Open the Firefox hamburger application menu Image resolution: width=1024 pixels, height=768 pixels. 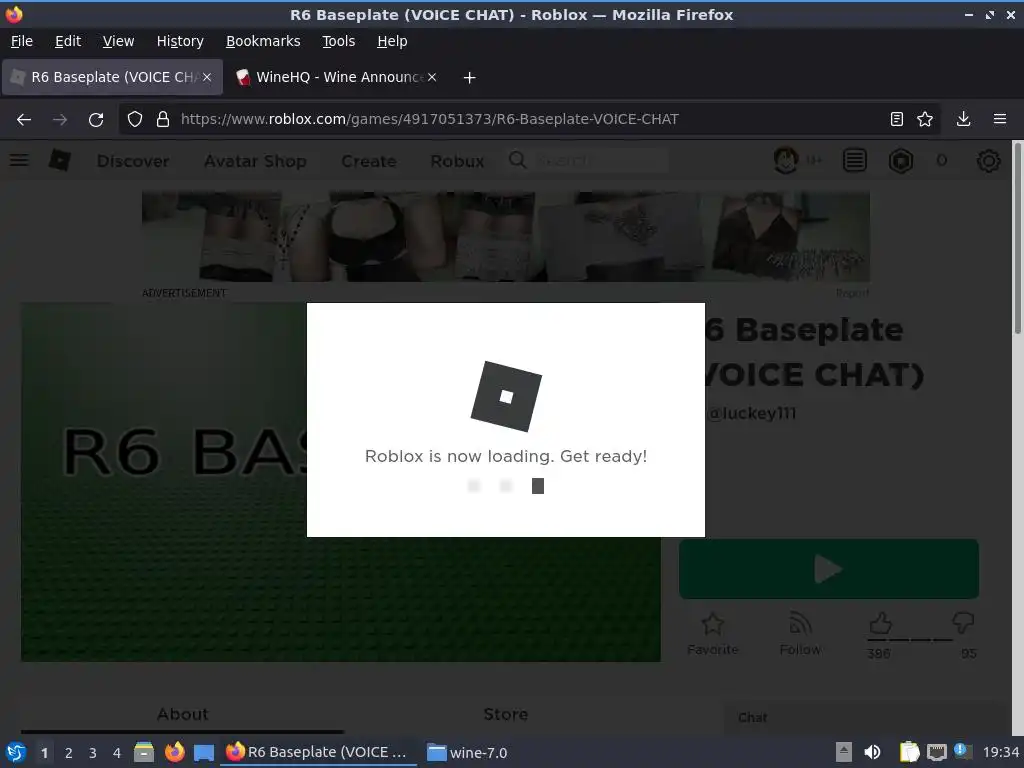pos(1000,119)
